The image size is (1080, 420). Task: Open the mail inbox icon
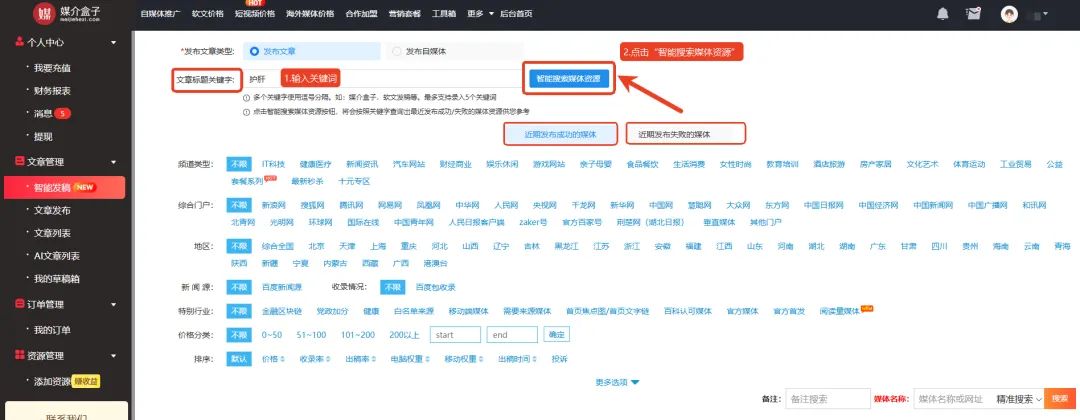(975, 14)
